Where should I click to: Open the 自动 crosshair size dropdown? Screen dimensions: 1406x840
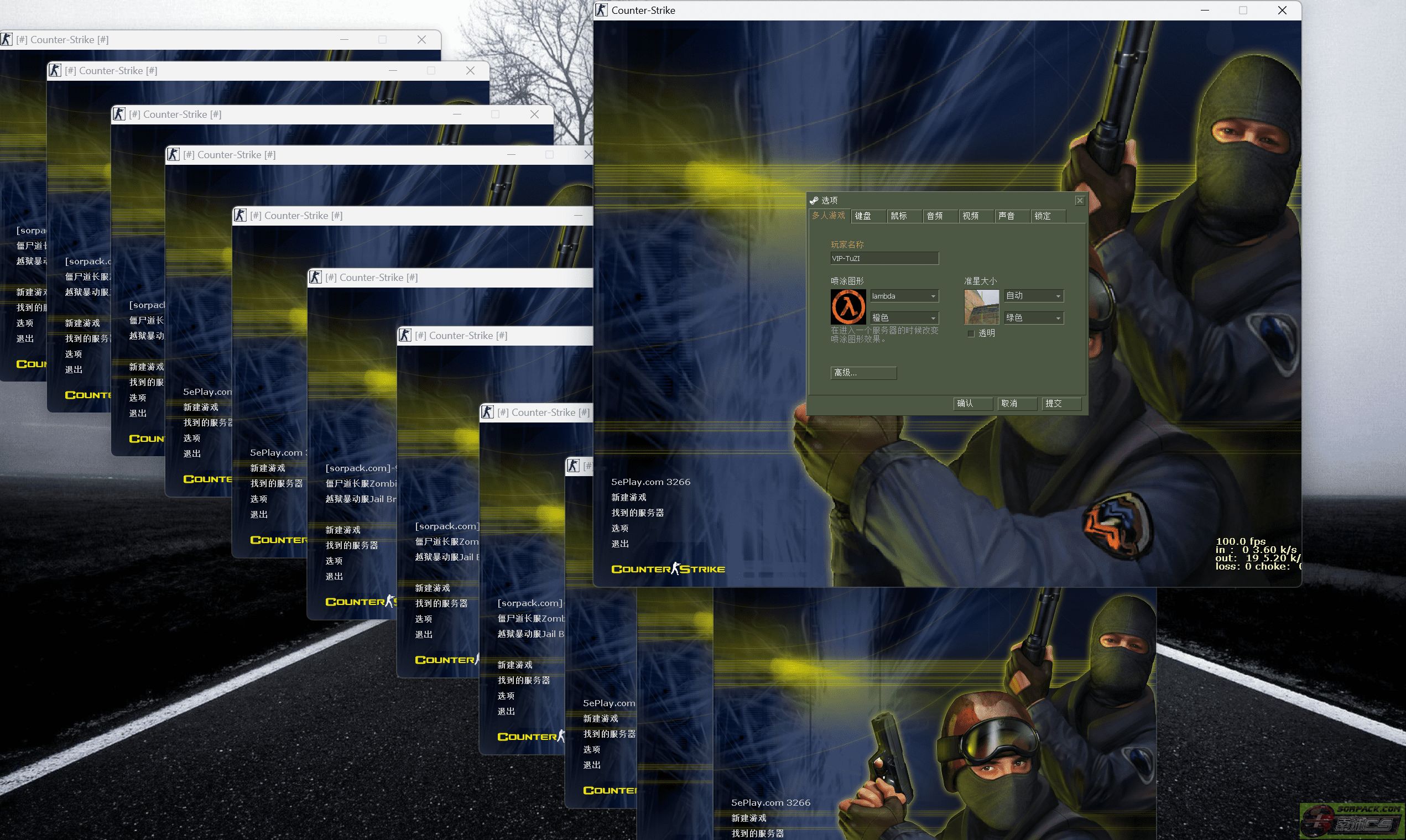(x=1034, y=296)
